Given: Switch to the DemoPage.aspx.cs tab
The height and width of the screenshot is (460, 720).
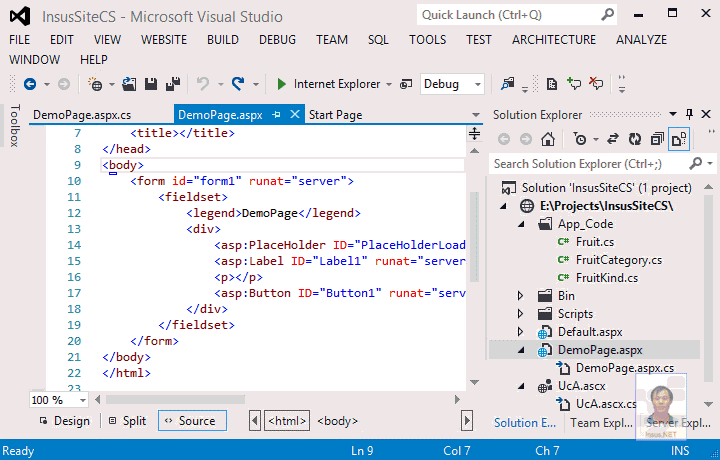Looking at the screenshot, I should coord(82,115).
